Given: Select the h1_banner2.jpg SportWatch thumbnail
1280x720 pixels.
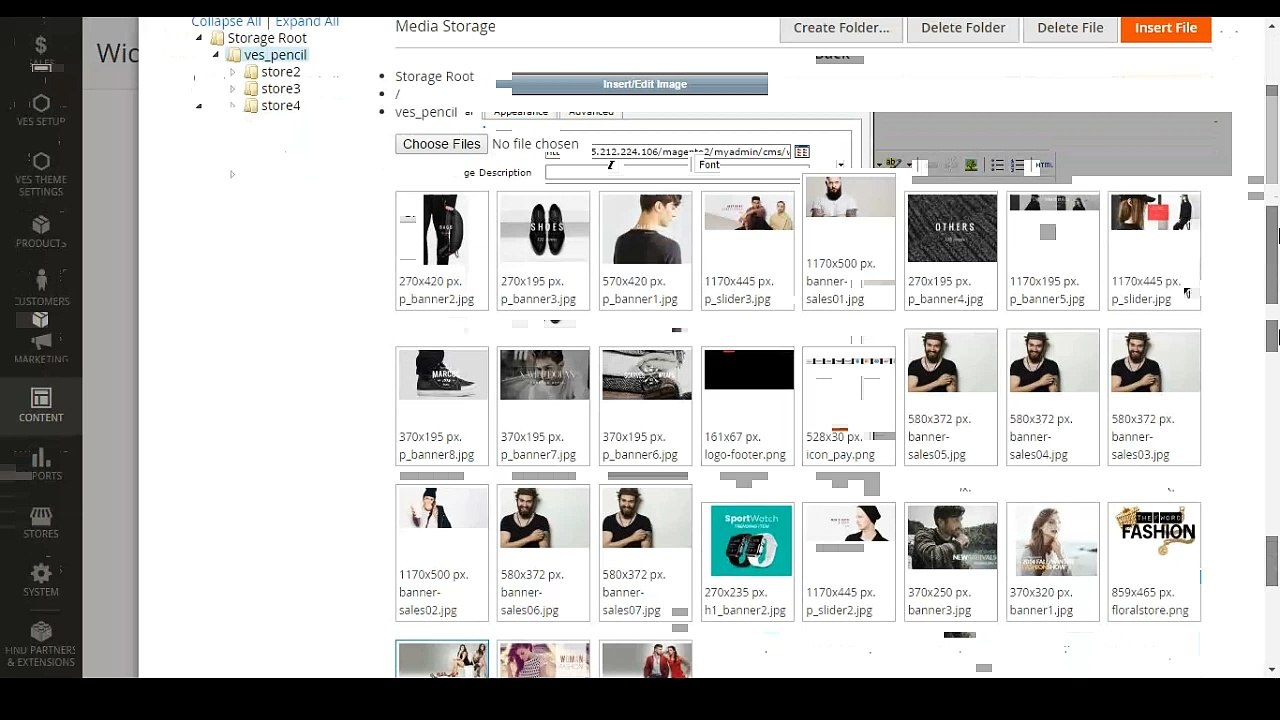Looking at the screenshot, I should tap(748, 562).
